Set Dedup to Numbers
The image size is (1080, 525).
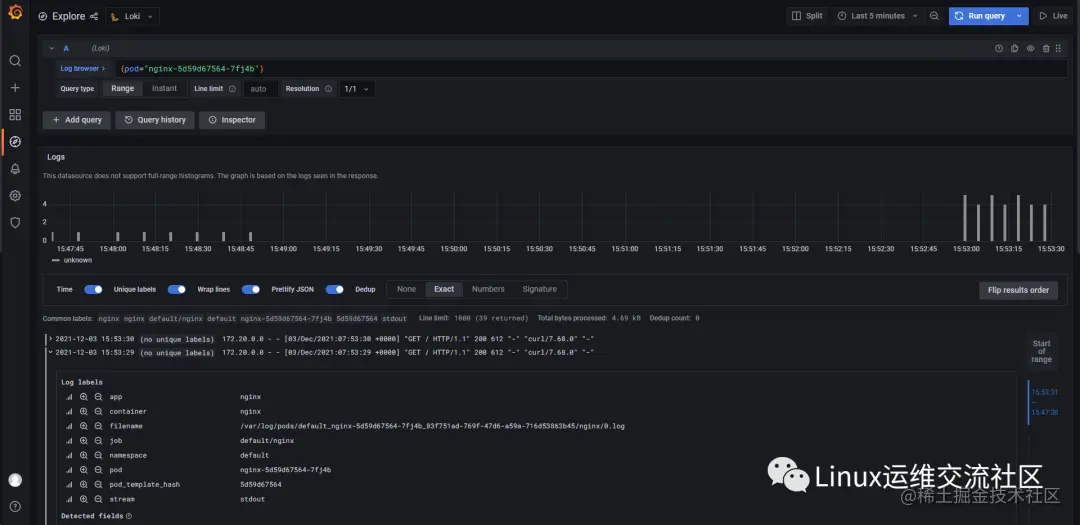(488, 289)
